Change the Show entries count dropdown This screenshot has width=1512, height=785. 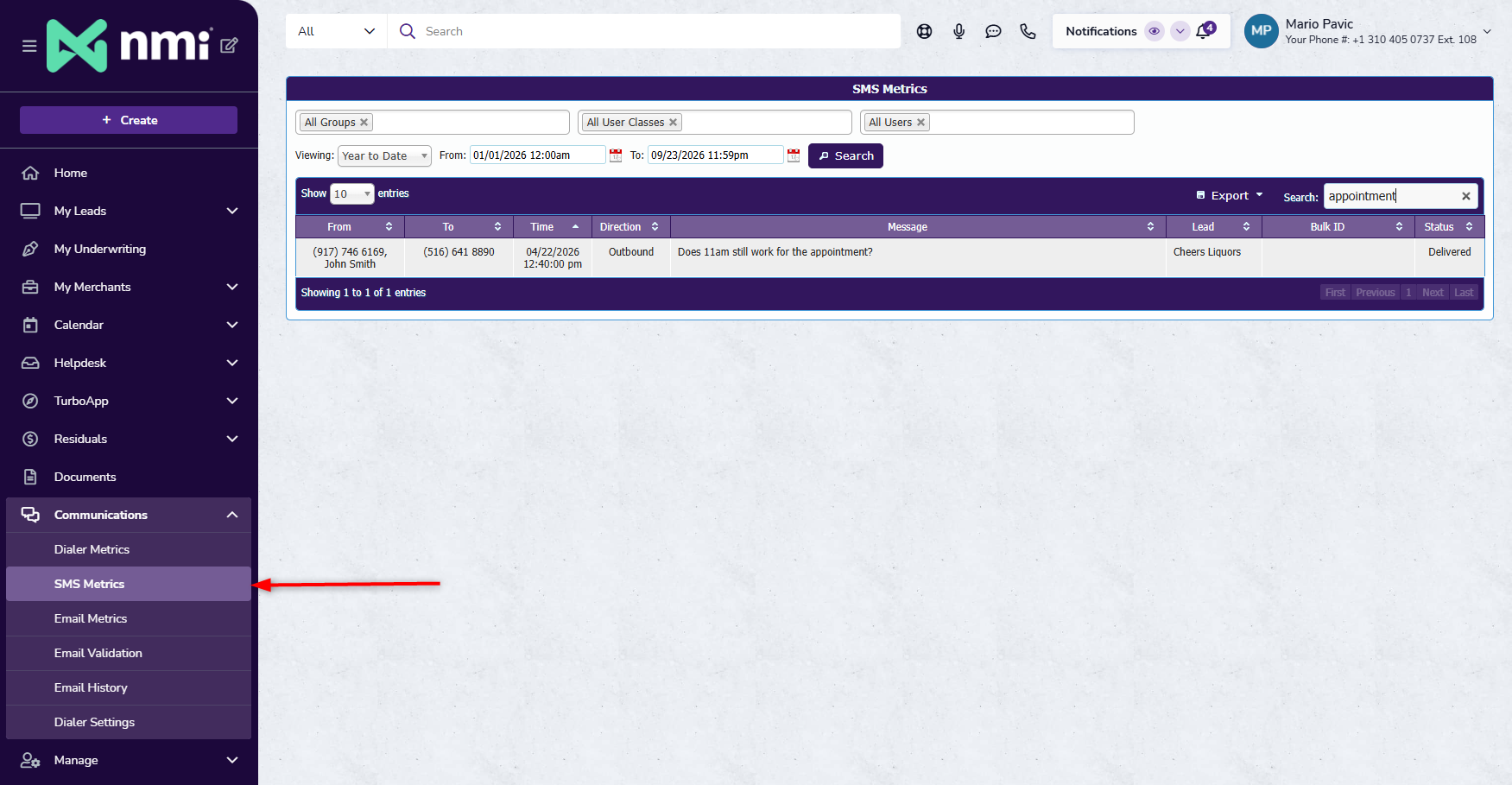pos(351,193)
